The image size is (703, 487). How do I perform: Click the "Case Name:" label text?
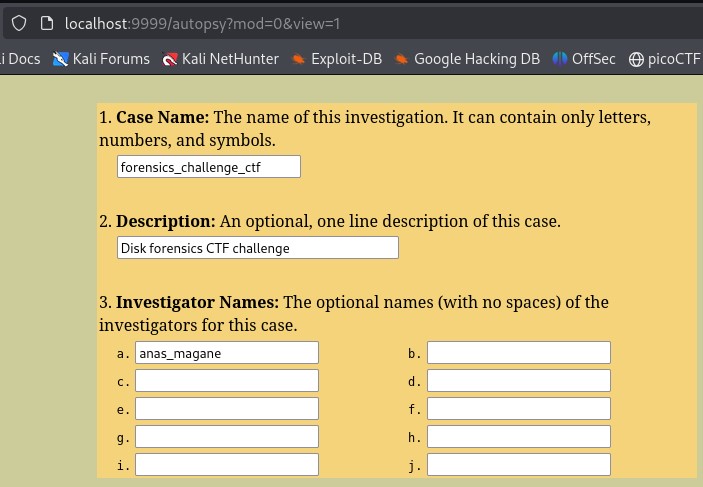tap(163, 117)
